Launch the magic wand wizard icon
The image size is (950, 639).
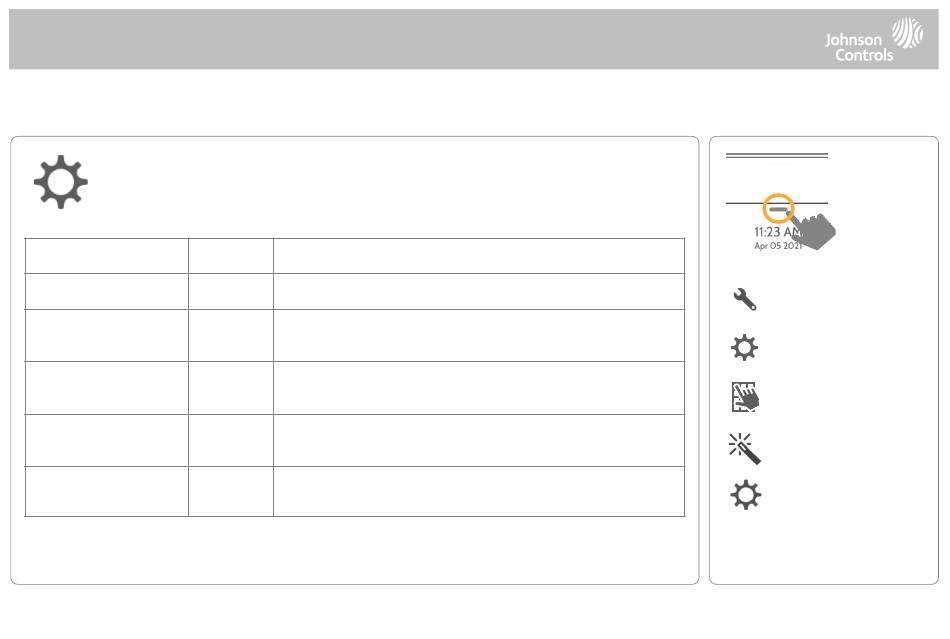tap(745, 448)
